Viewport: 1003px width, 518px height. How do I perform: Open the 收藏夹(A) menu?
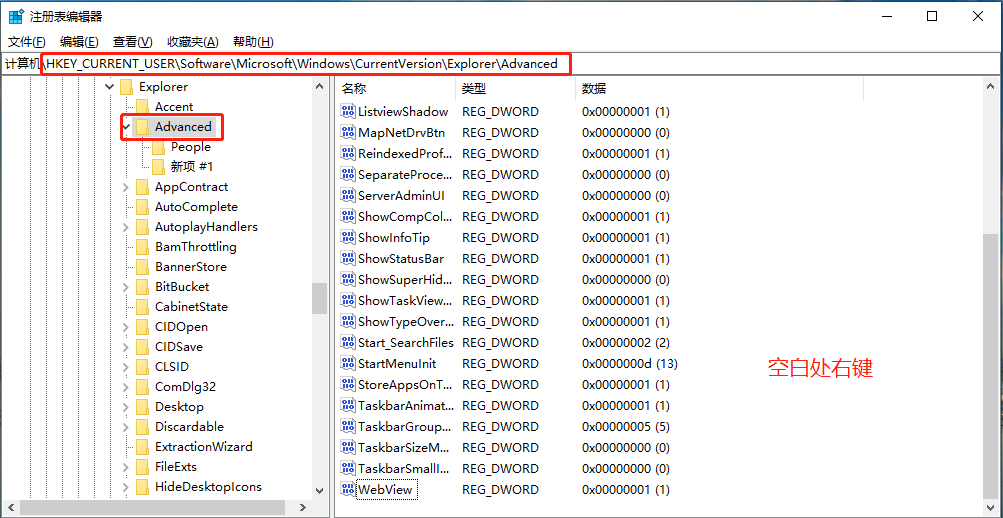pyautogui.click(x=193, y=42)
